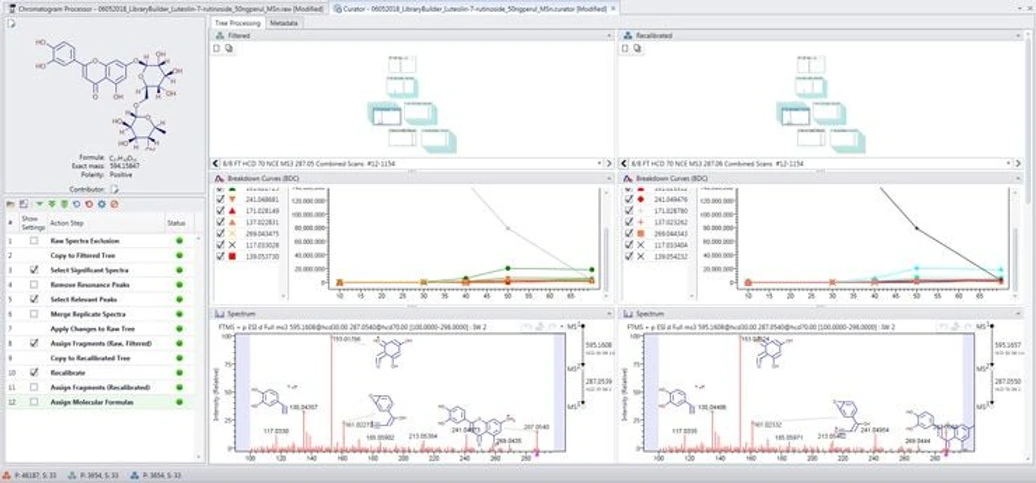Open Filtered spectrum selector dropdown arrow

coord(599,163)
